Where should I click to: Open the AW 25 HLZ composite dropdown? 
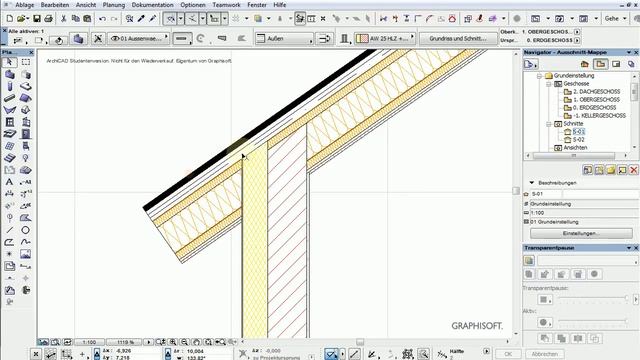click(x=385, y=39)
